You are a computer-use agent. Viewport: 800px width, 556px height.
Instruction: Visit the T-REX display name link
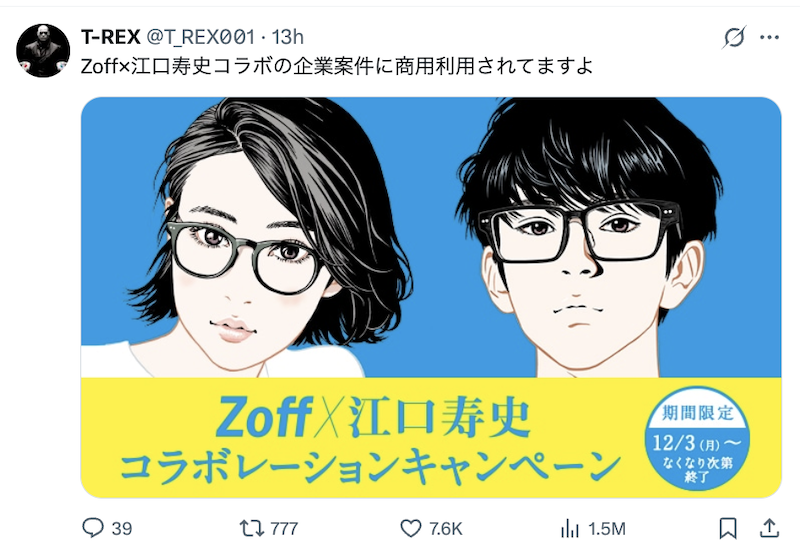point(111,37)
